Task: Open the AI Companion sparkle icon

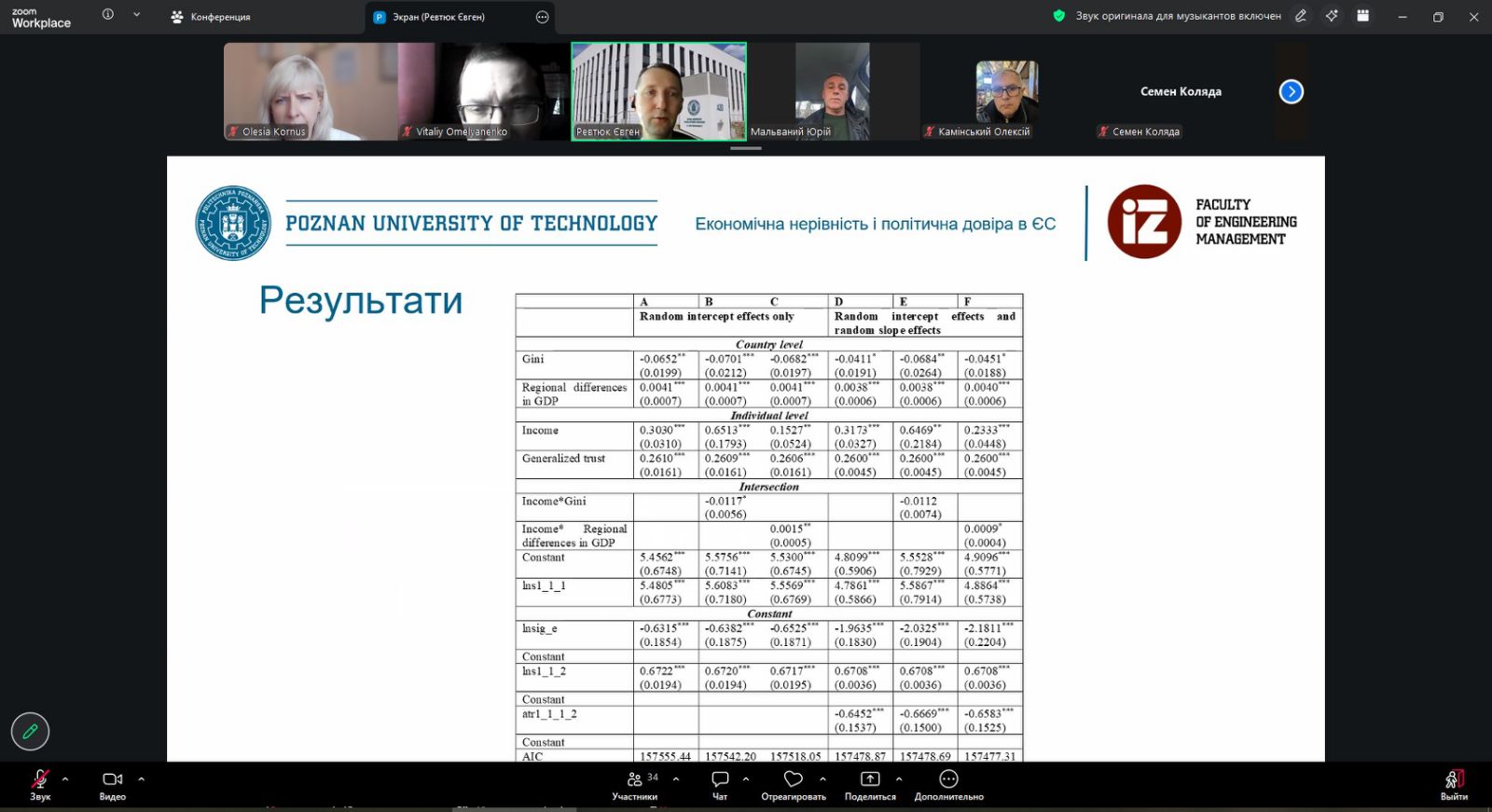Action: 1332,16
